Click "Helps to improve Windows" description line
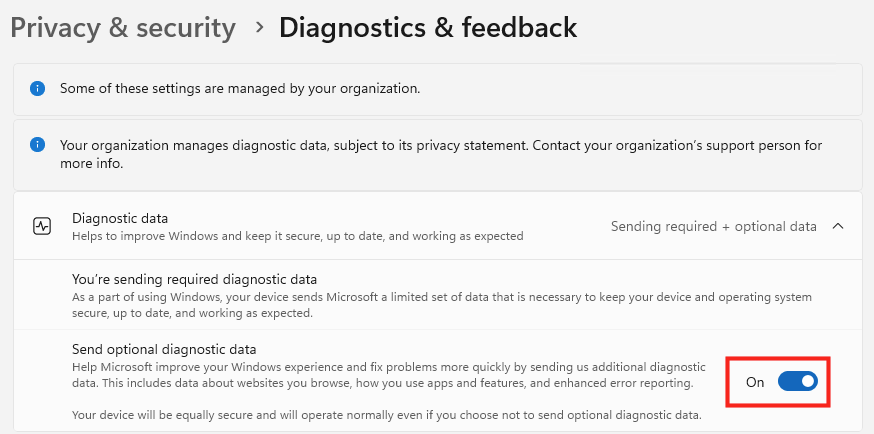Screen dimensions: 874x434 (x=297, y=236)
